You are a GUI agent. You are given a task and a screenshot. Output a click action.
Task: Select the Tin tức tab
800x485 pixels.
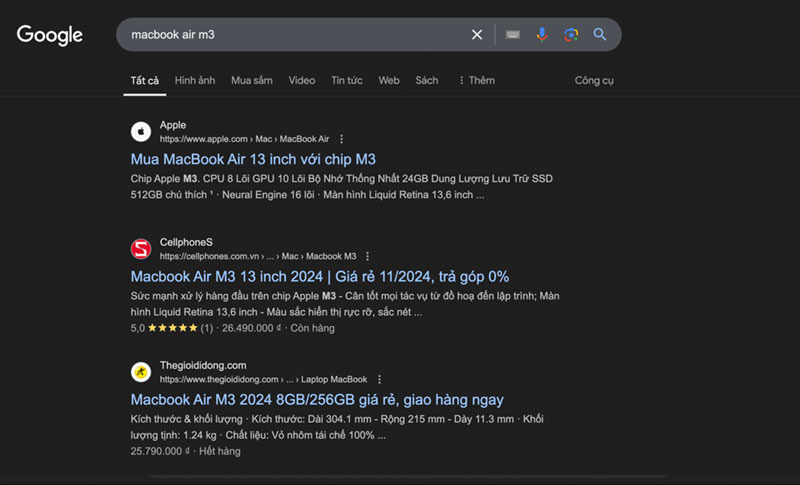[347, 80]
